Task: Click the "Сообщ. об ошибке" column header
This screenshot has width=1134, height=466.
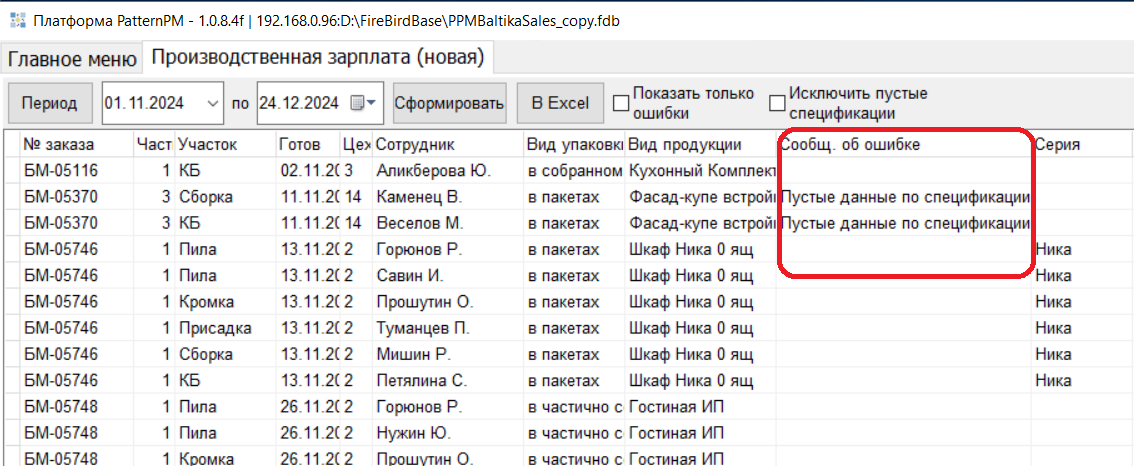Action: (x=850, y=145)
